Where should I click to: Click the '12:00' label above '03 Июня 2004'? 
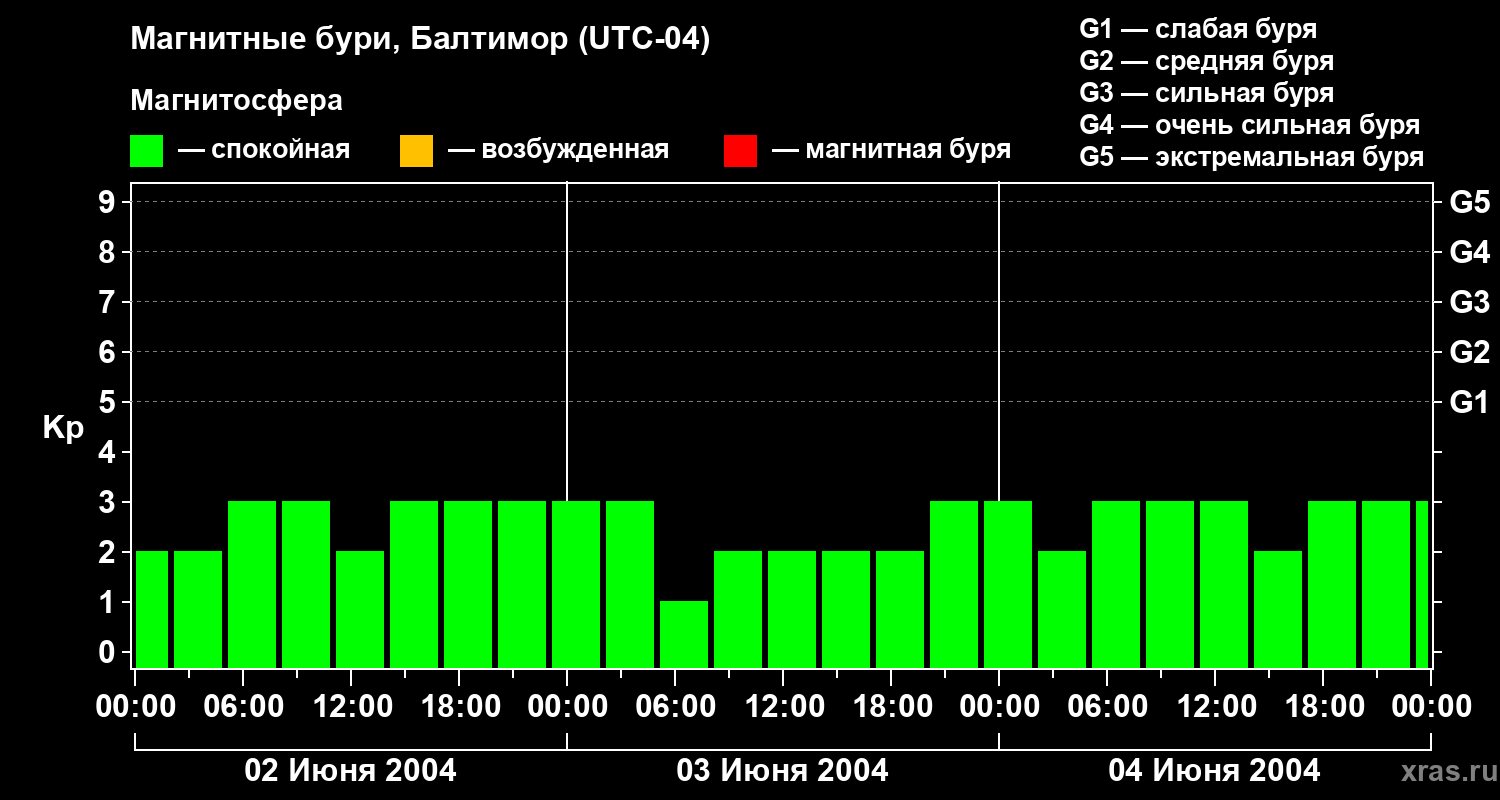783,707
